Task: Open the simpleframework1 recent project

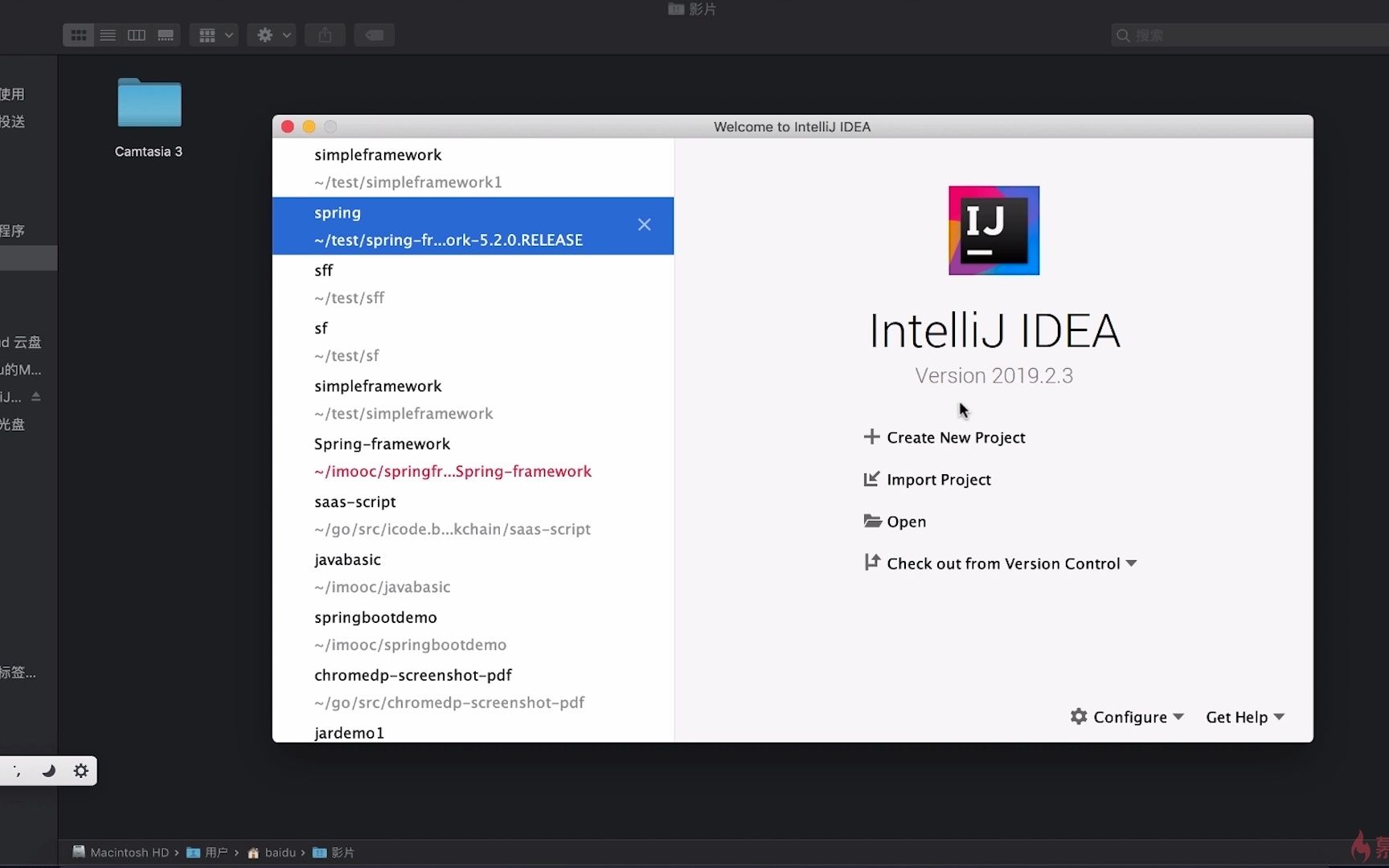Action: pyautogui.click(x=473, y=168)
